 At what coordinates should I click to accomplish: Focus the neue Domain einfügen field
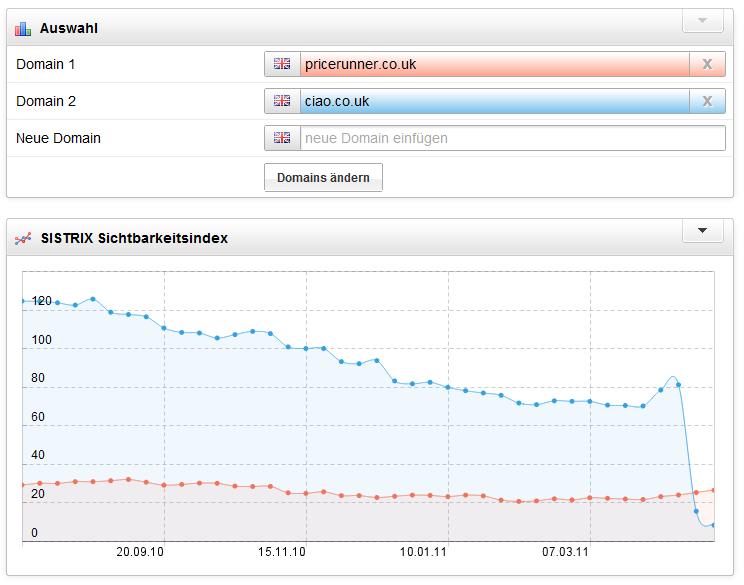point(512,138)
